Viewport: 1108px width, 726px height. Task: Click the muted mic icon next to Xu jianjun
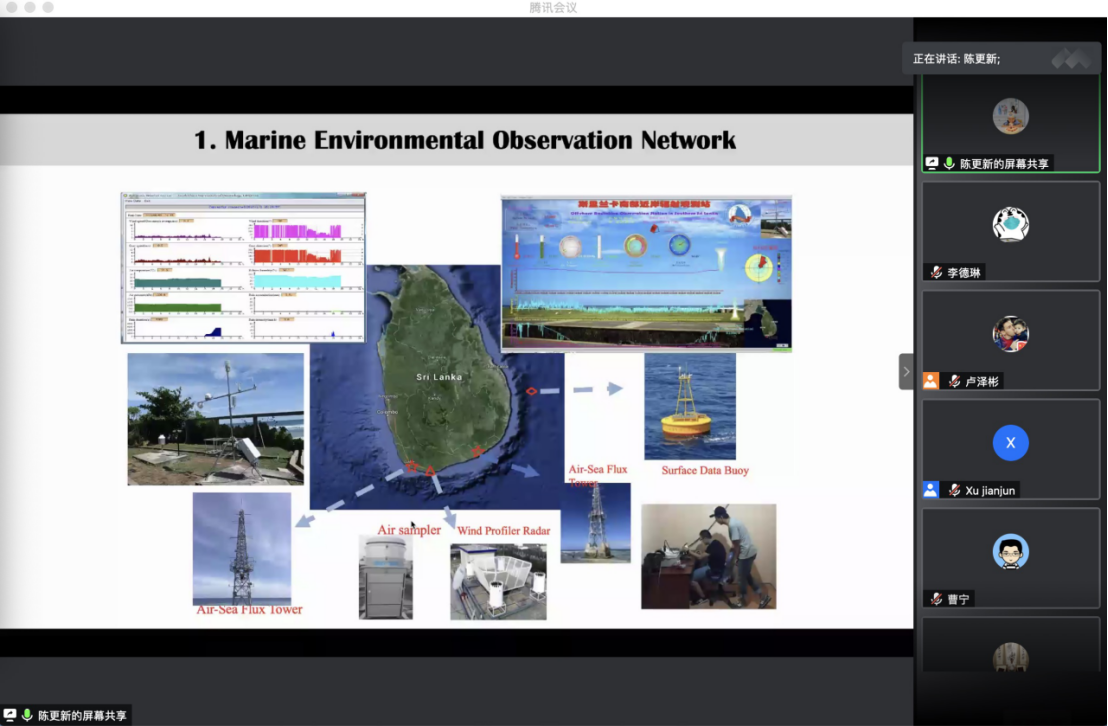pyautogui.click(x=955, y=490)
